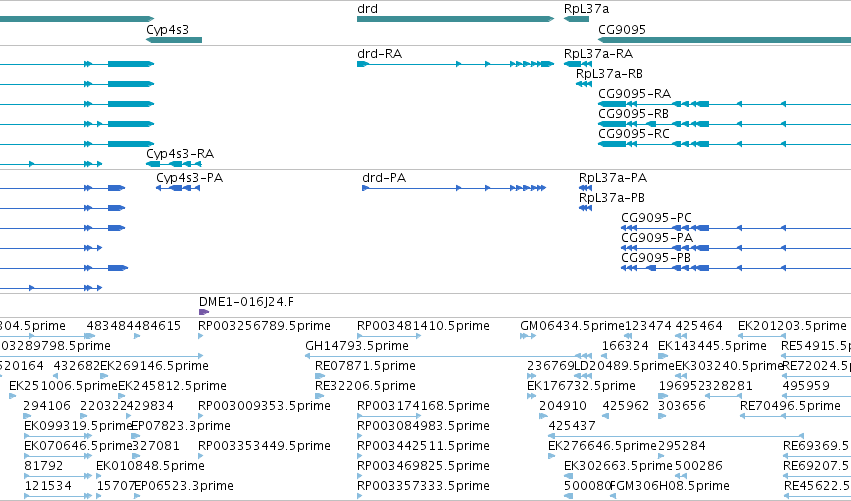This screenshot has height=501, width=851.
Task: Select the CG9095-PB protein label
Action: click(x=656, y=258)
